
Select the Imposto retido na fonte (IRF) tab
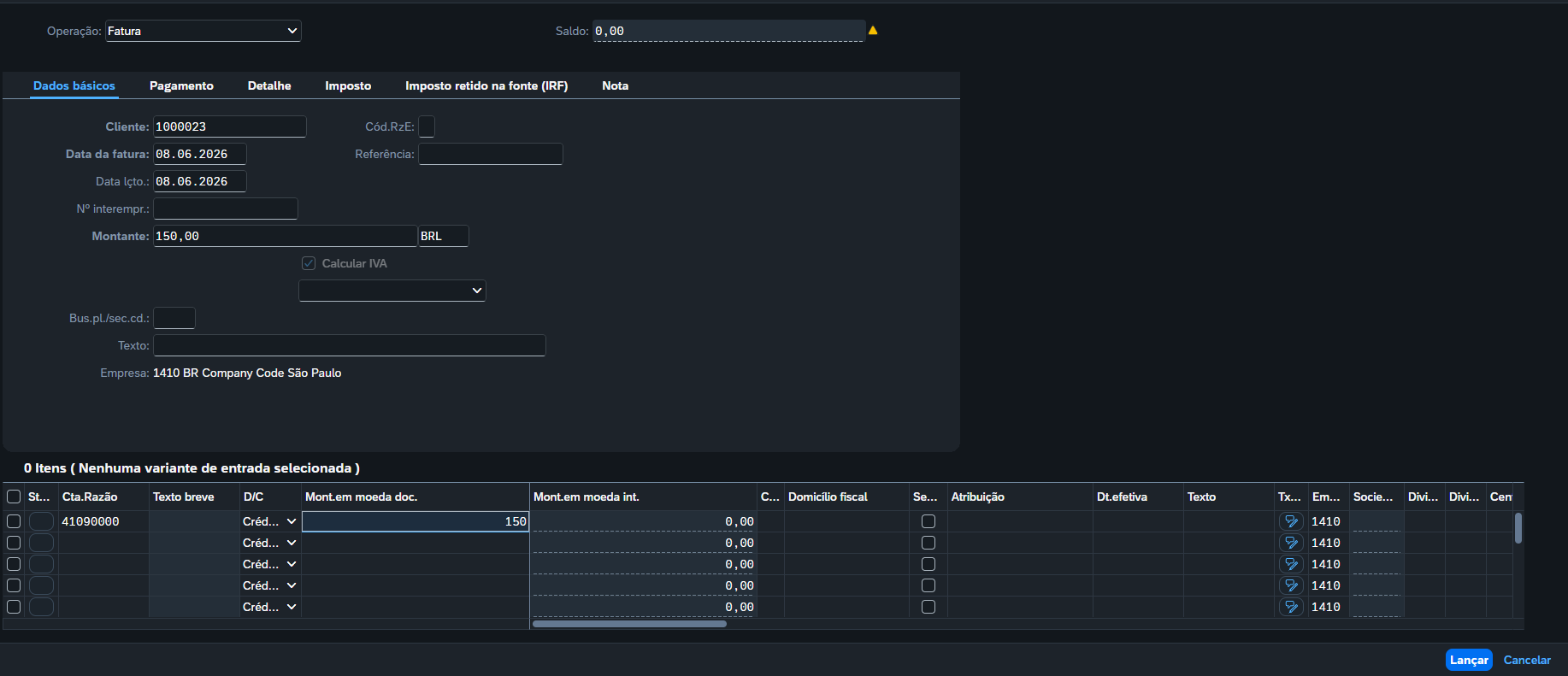(486, 85)
